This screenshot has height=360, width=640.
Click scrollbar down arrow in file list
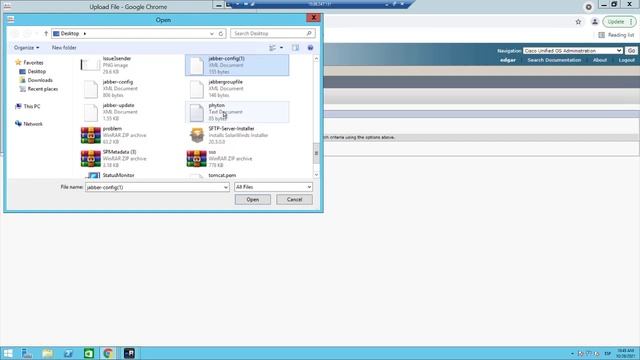[316, 175]
